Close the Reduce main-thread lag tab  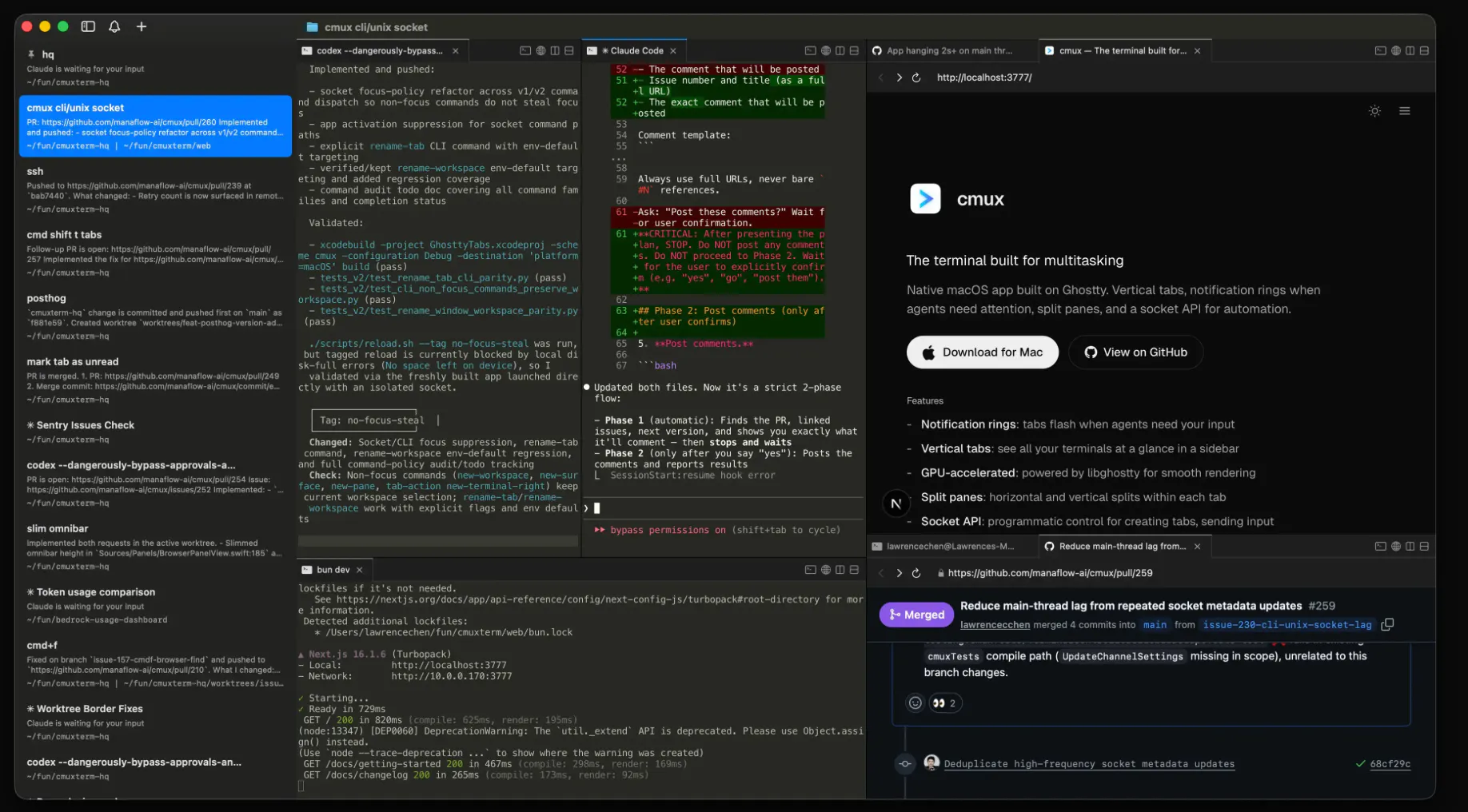[x=1197, y=547]
